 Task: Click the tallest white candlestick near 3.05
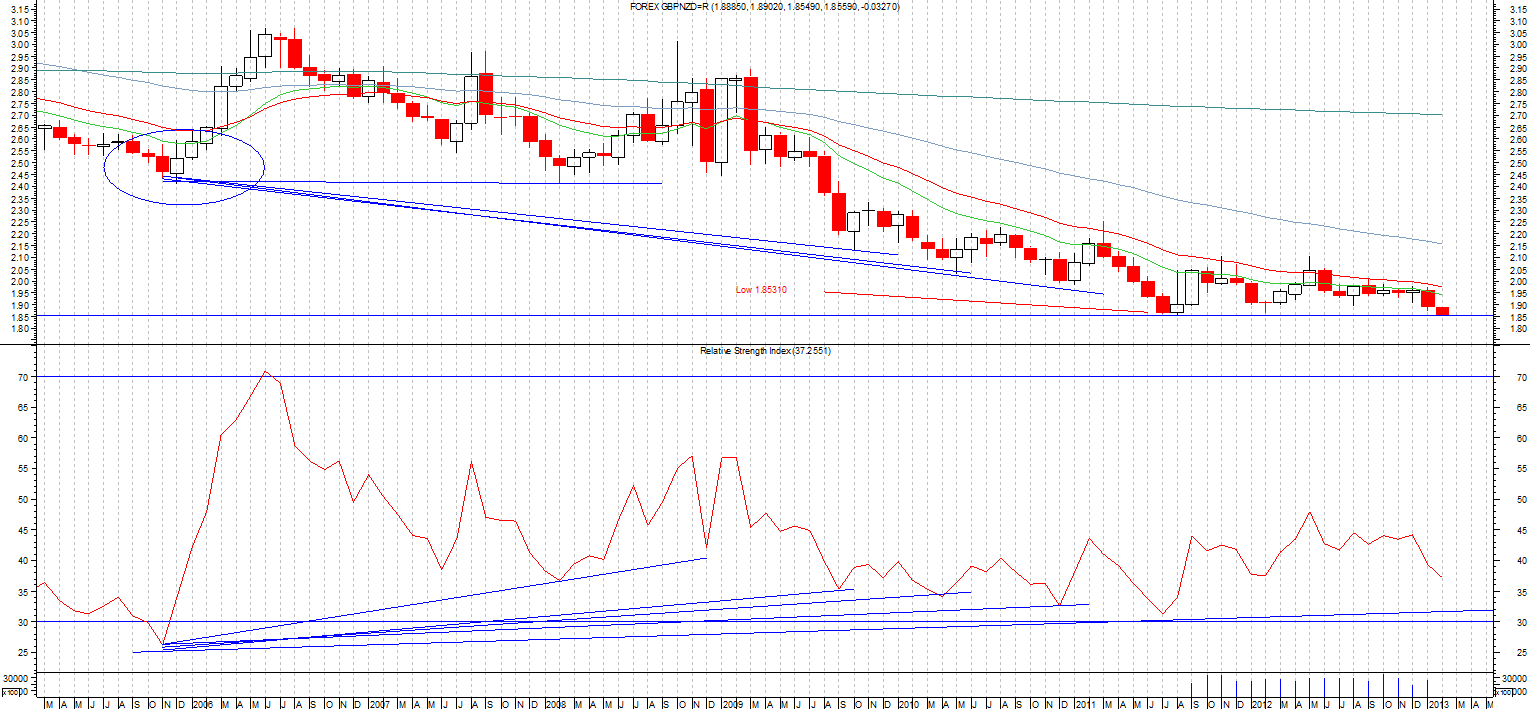[265, 45]
